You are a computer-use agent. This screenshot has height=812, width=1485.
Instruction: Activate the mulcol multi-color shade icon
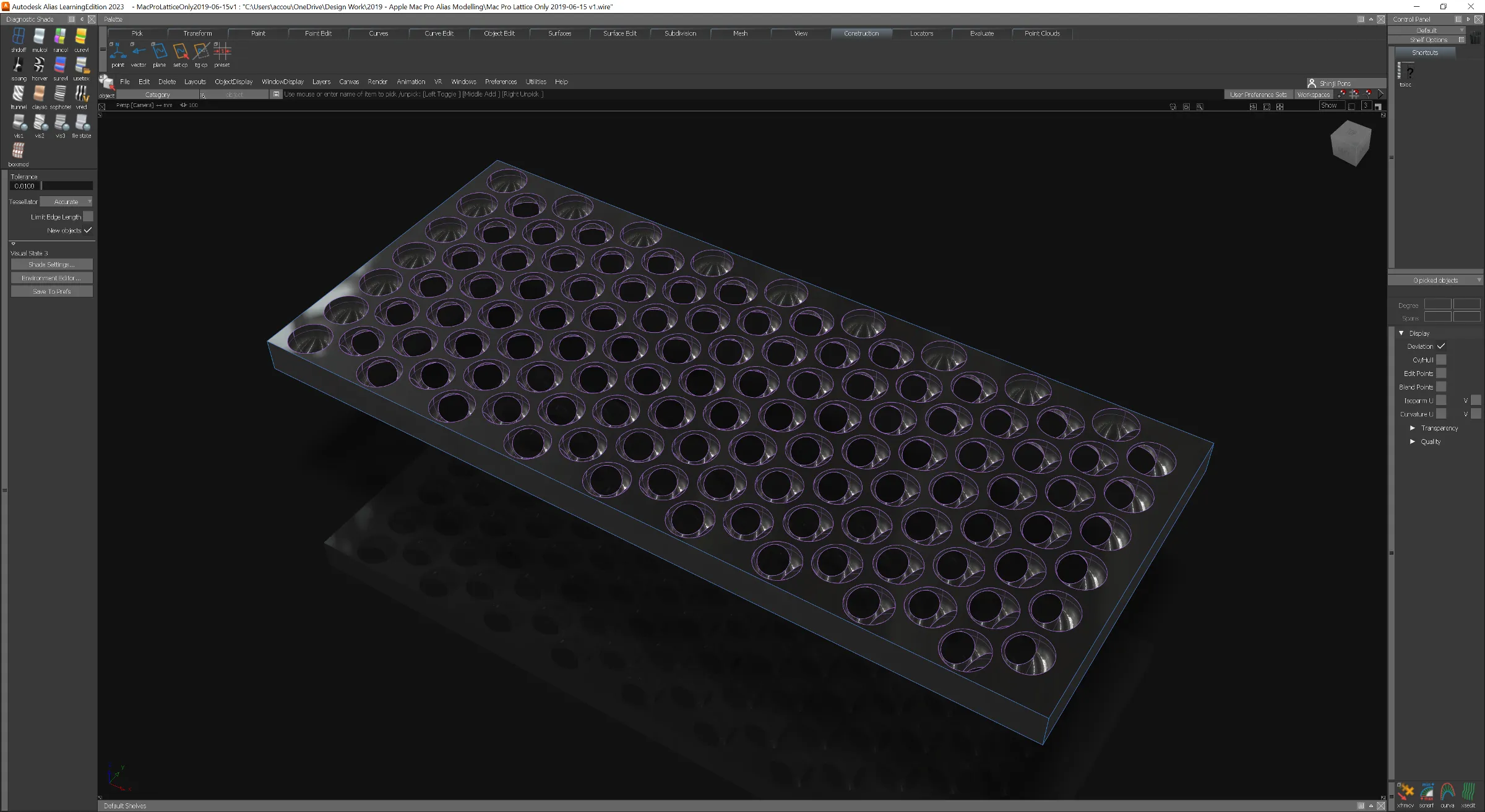(40, 36)
